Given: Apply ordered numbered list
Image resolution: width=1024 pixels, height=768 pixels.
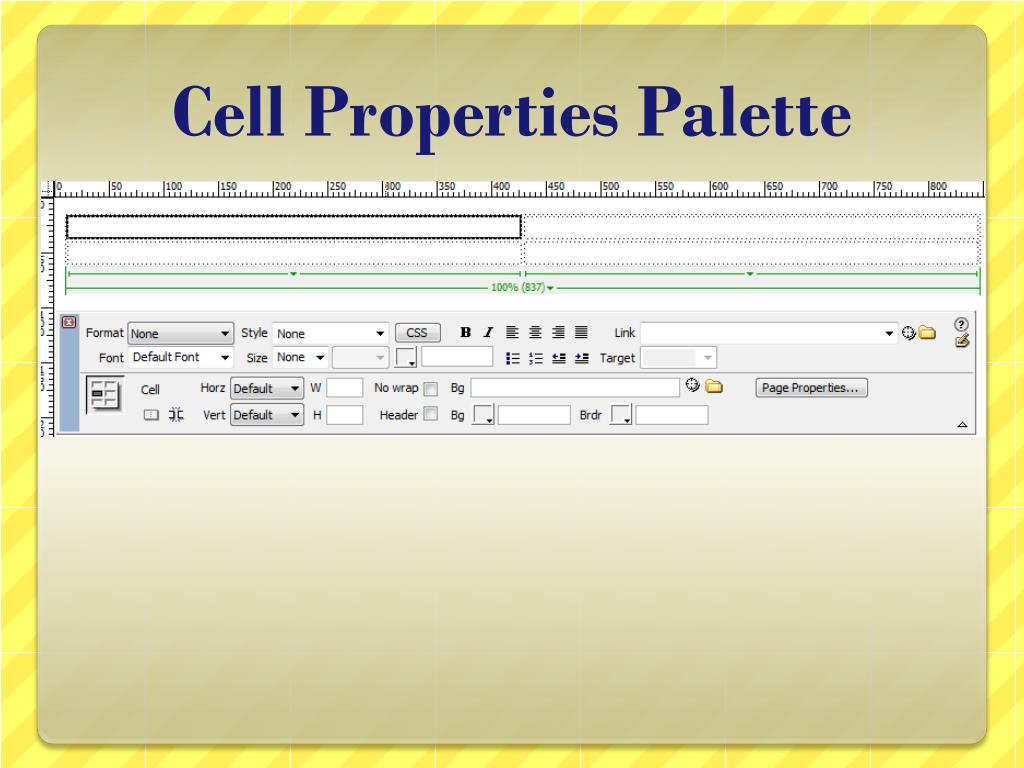Looking at the screenshot, I should [536, 358].
